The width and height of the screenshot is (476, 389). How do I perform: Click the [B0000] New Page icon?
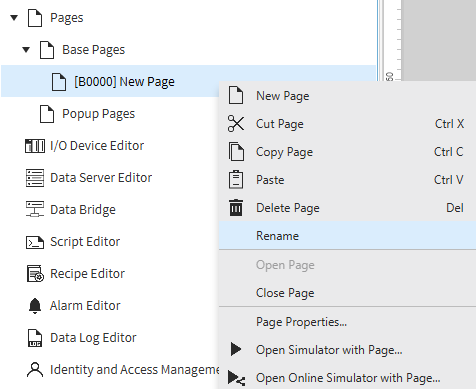pos(59,82)
